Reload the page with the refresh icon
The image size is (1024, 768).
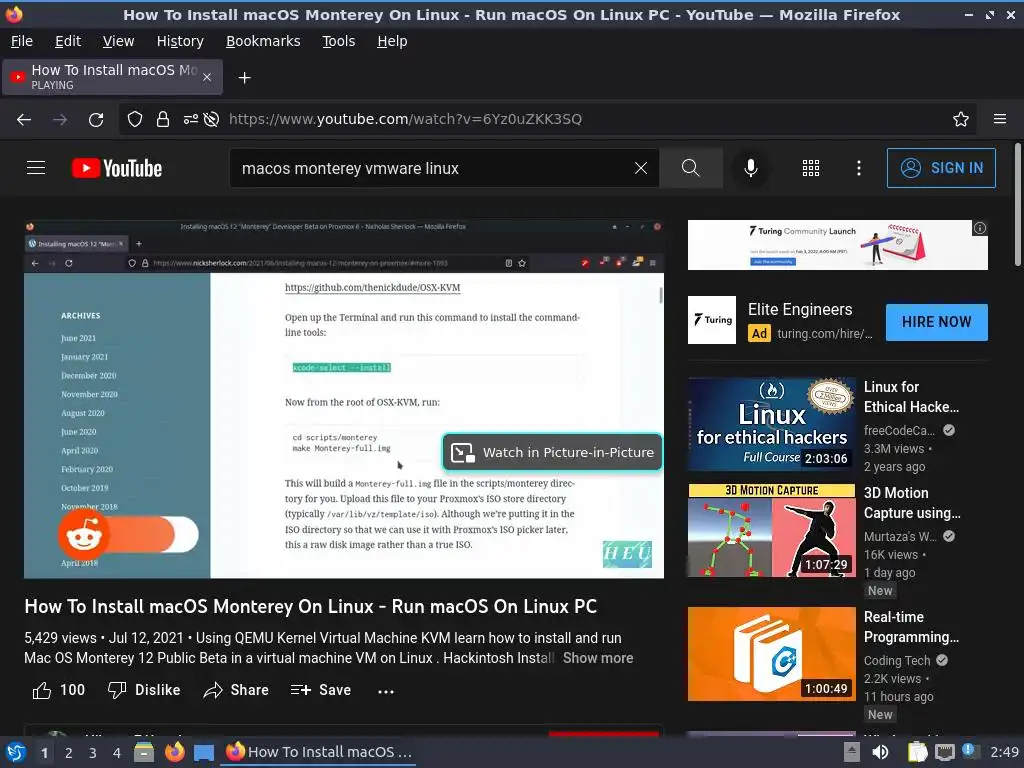click(x=96, y=119)
